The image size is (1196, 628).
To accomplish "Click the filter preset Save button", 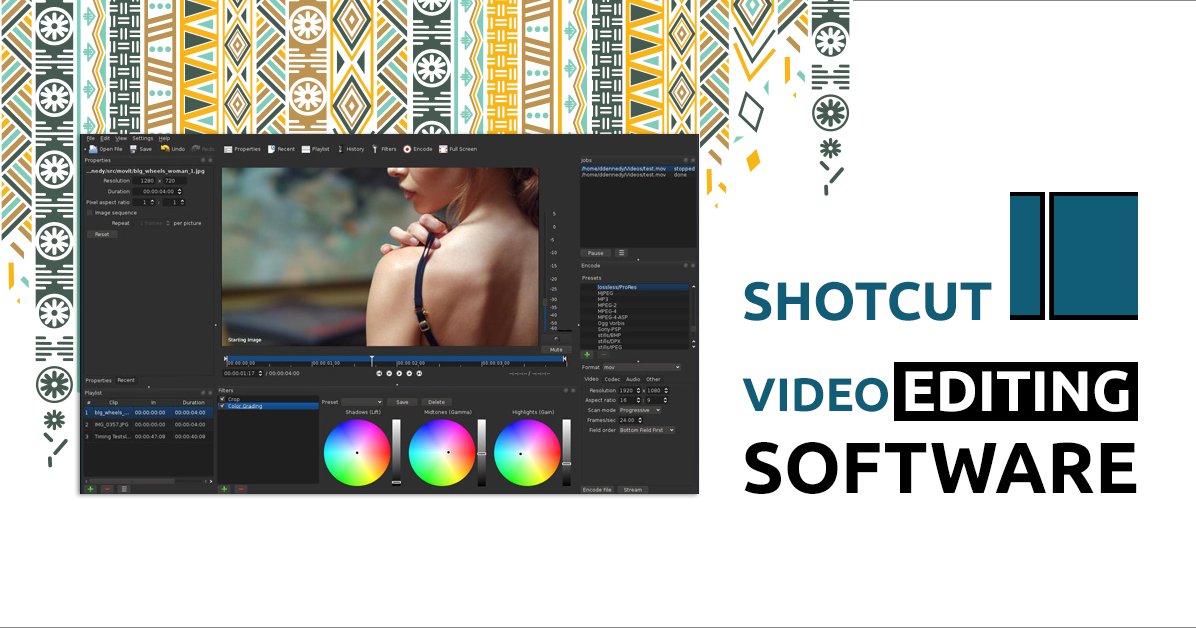I will [x=402, y=402].
